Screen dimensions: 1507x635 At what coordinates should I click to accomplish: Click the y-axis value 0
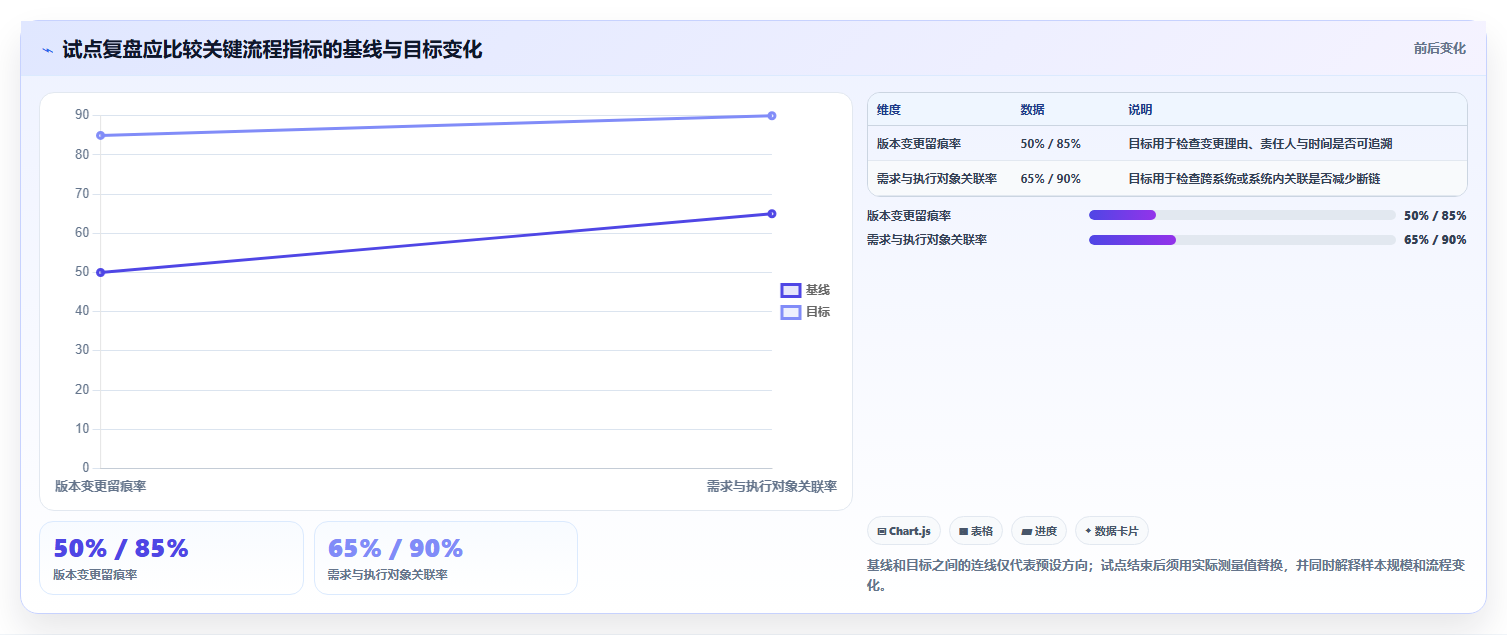tap(86, 467)
